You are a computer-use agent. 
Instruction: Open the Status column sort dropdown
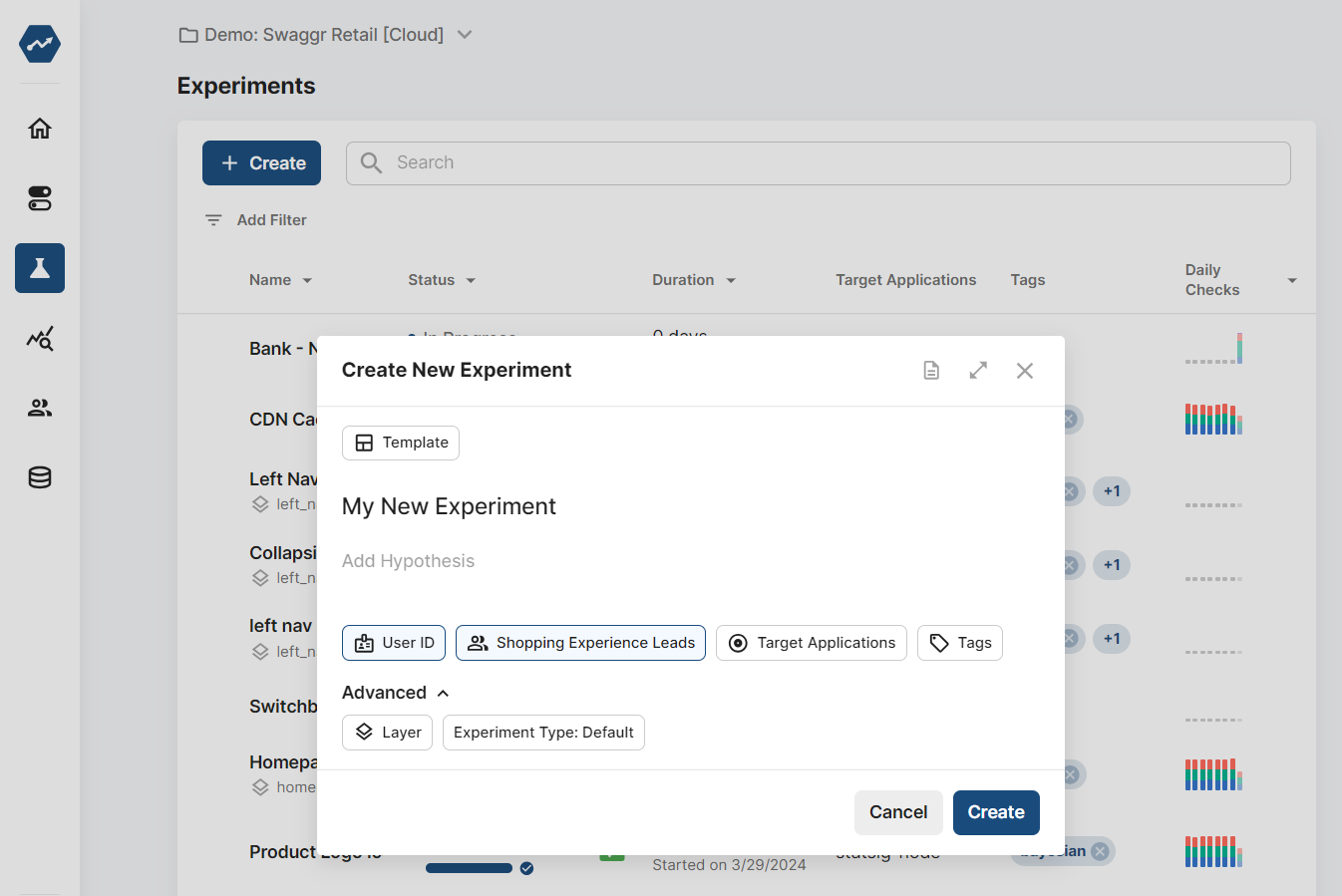coord(442,280)
